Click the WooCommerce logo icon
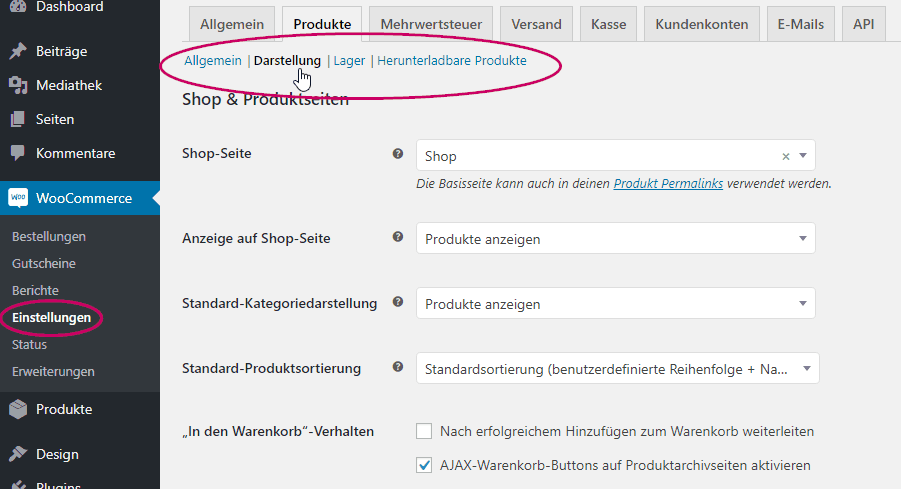The height and width of the screenshot is (489, 901). click(x=18, y=198)
